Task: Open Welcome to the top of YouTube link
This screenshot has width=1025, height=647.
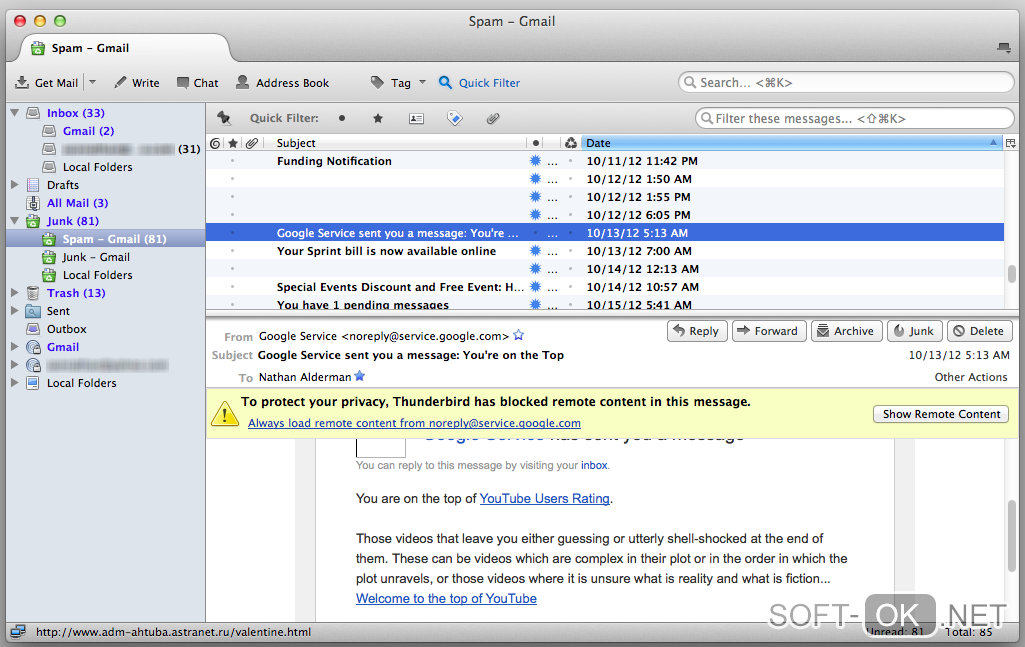Action: (446, 598)
